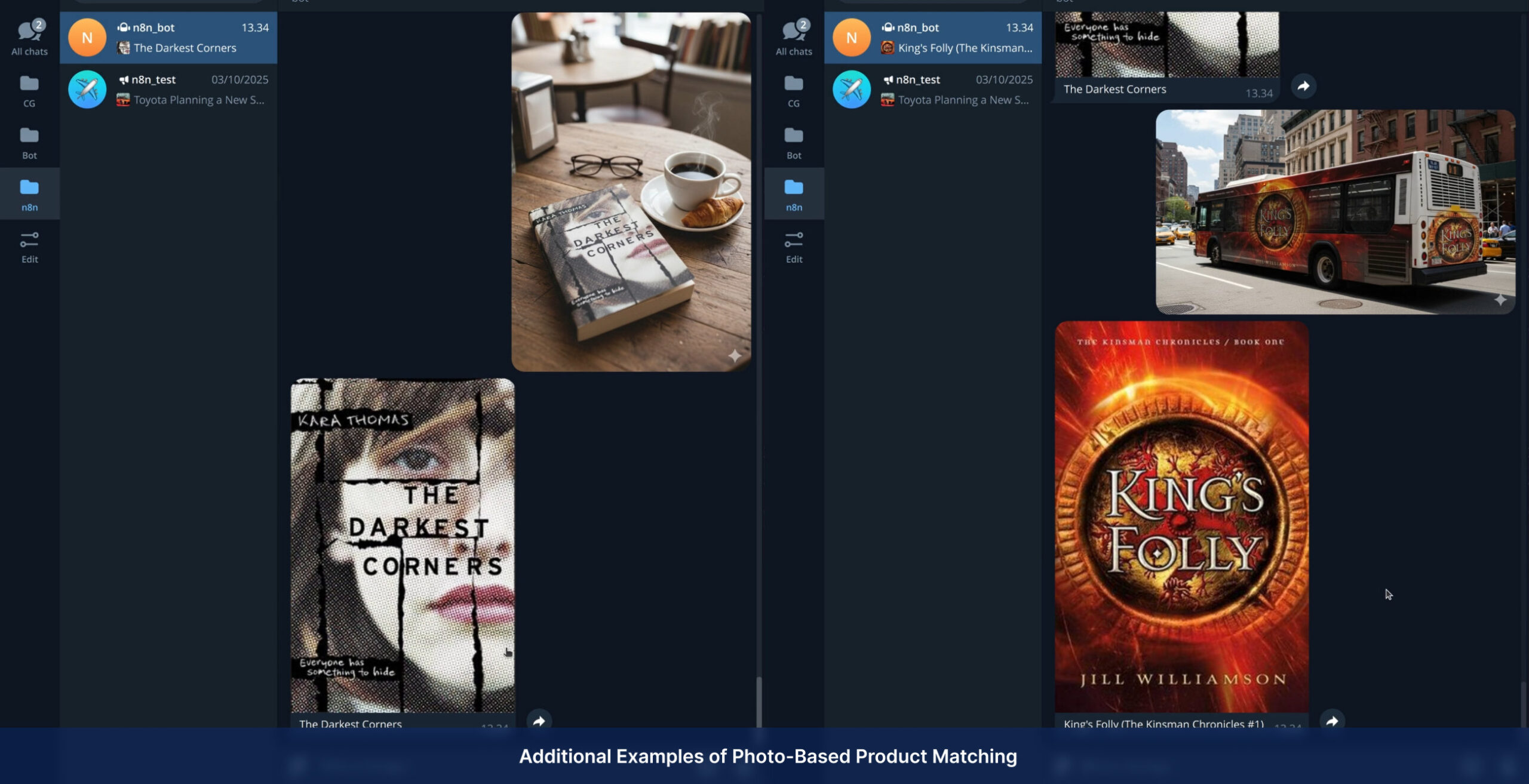Screen dimensions: 1529x784
Task: Forward The Darkest Corners message in right window
Action: click(1303, 86)
